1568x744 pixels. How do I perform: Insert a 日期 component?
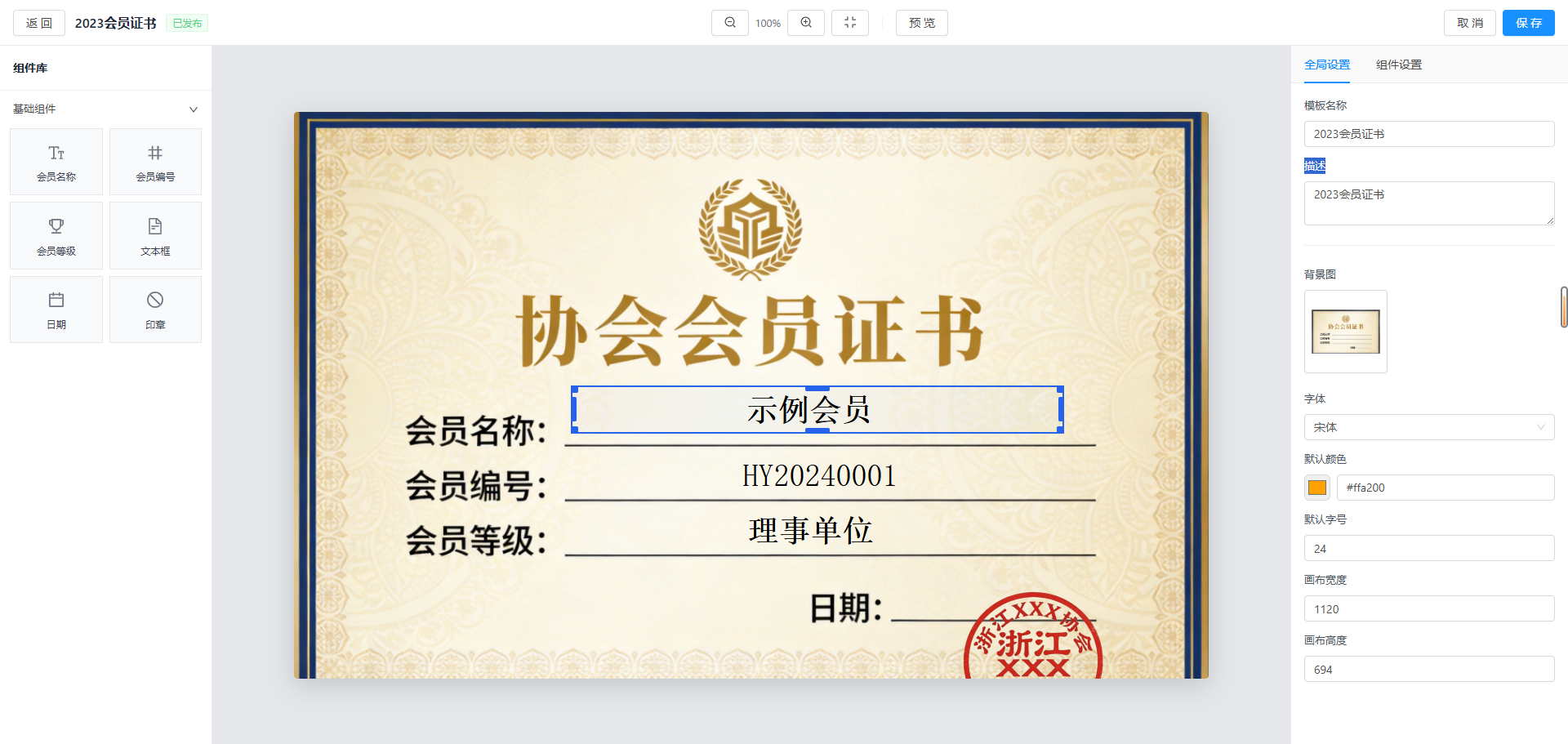(56, 309)
